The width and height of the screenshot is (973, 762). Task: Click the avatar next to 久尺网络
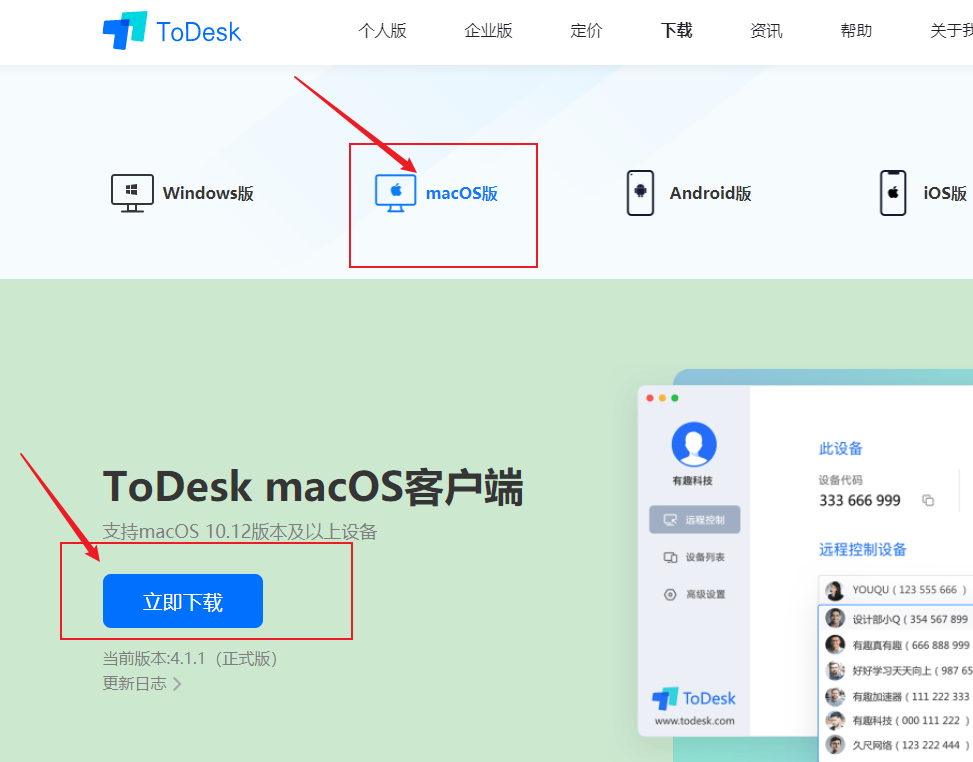coord(835,745)
